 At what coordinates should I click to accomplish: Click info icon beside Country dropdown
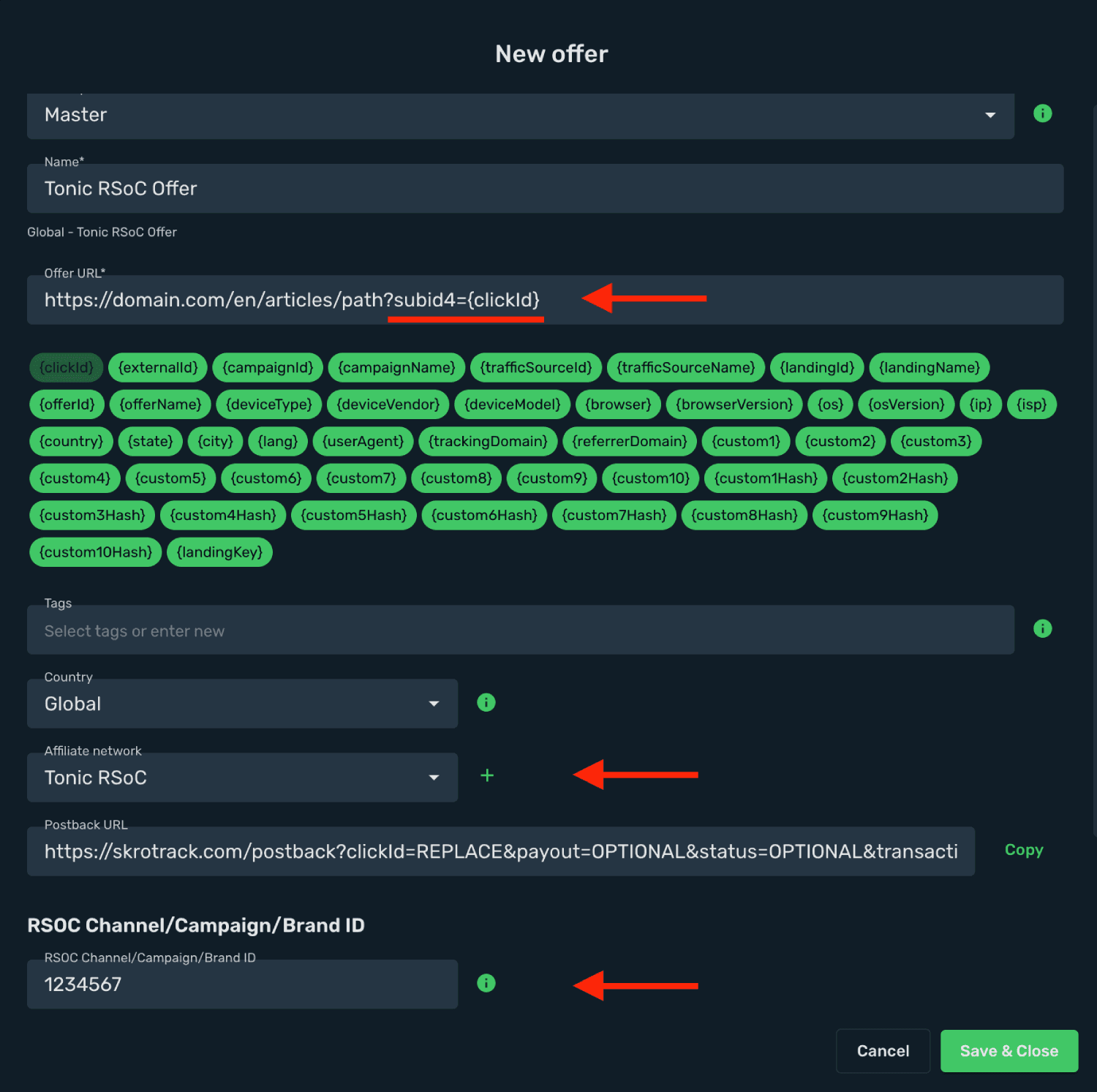[486, 702]
